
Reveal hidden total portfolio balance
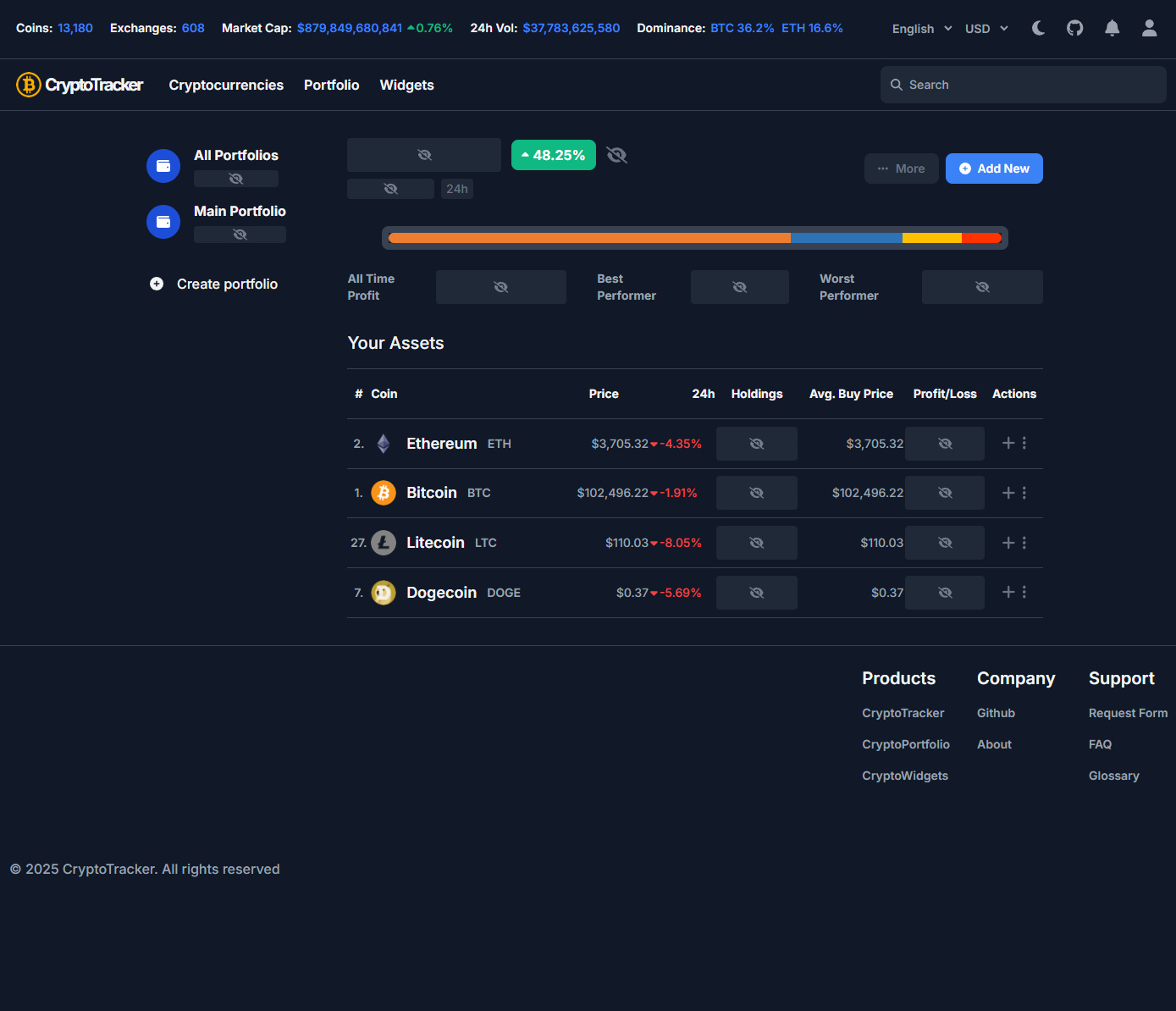424,155
